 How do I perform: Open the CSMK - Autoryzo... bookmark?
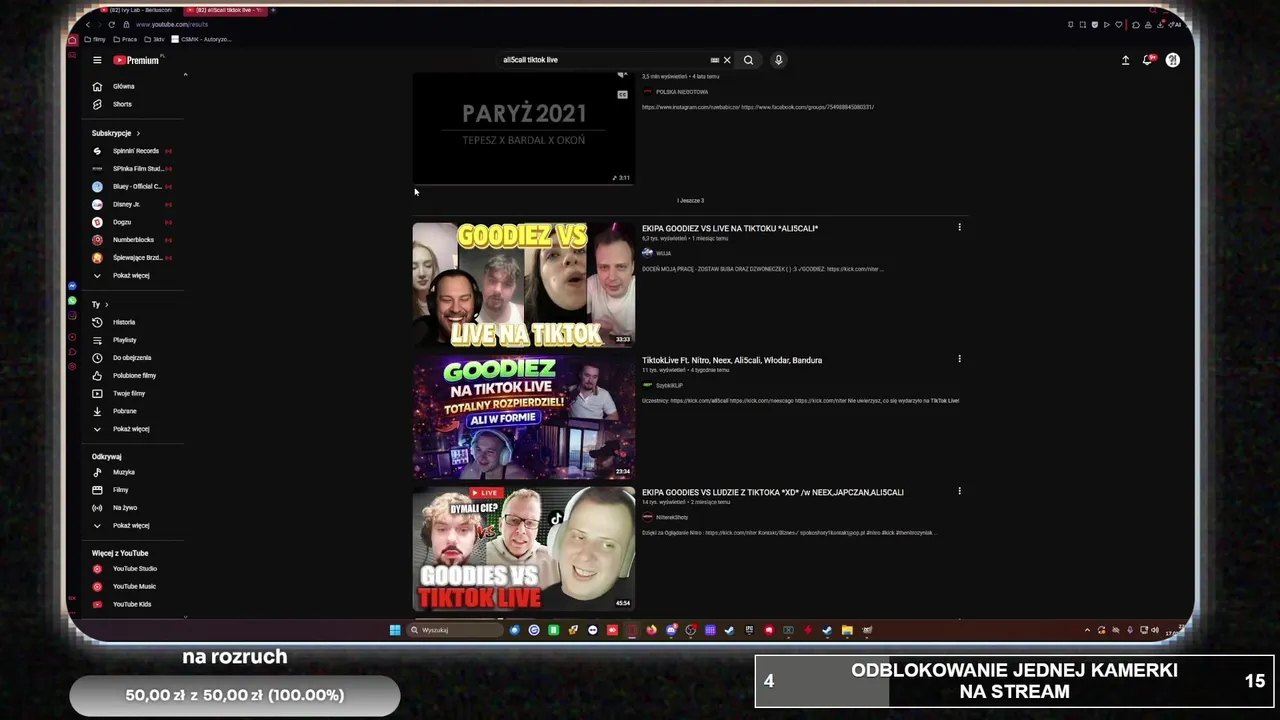[x=201, y=39]
